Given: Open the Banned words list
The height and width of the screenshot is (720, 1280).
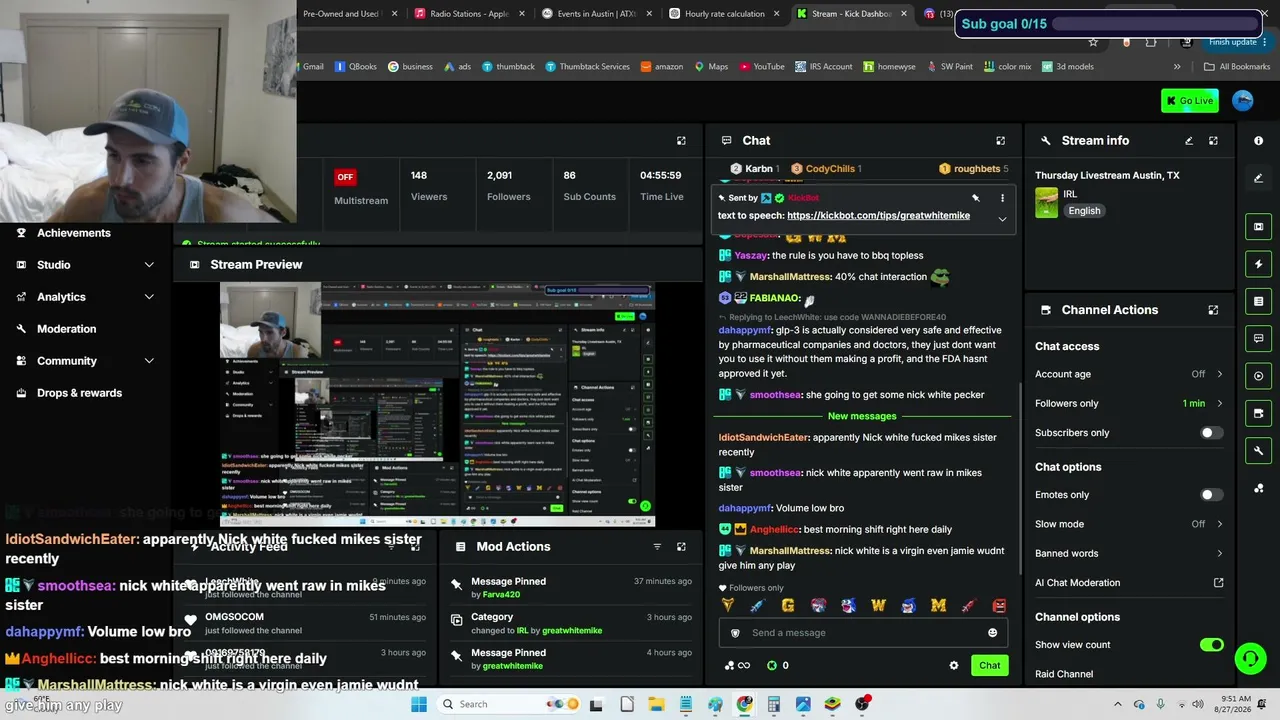Looking at the screenshot, I should point(1129,553).
